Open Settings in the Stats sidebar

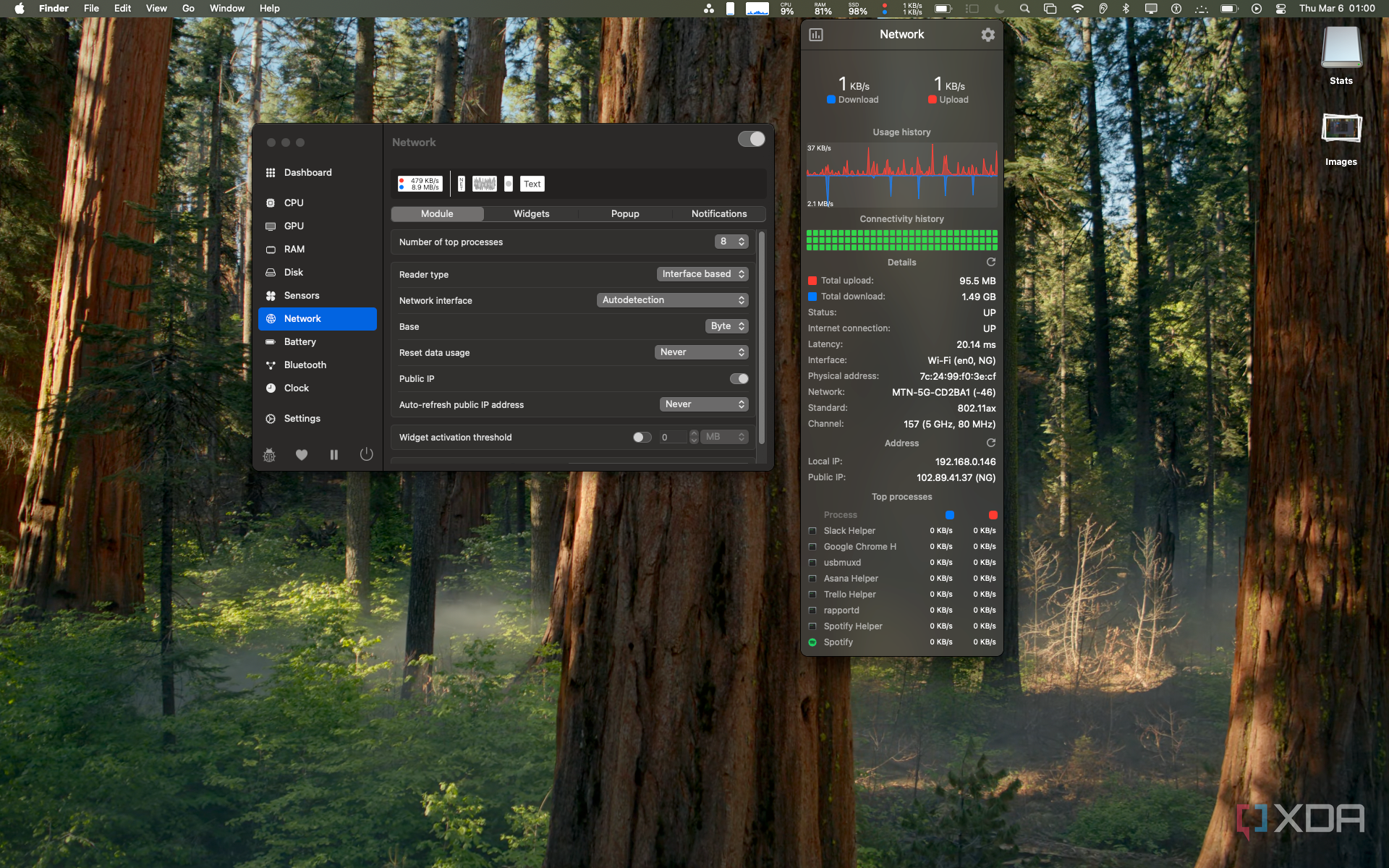tap(318, 419)
